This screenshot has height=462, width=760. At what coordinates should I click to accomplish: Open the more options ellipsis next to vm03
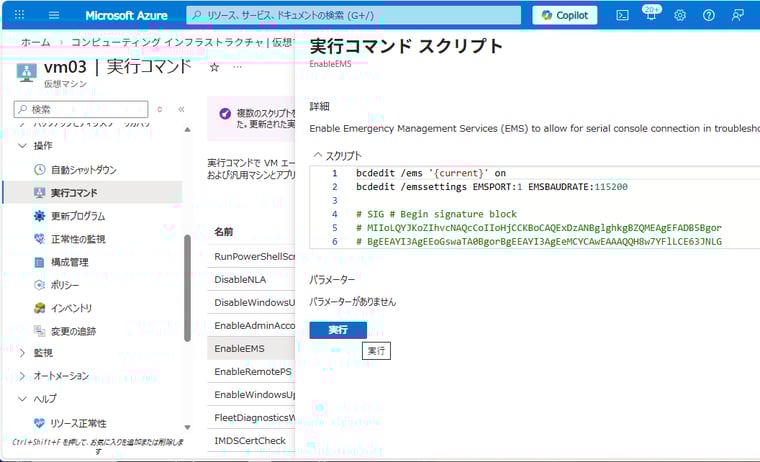[237, 67]
